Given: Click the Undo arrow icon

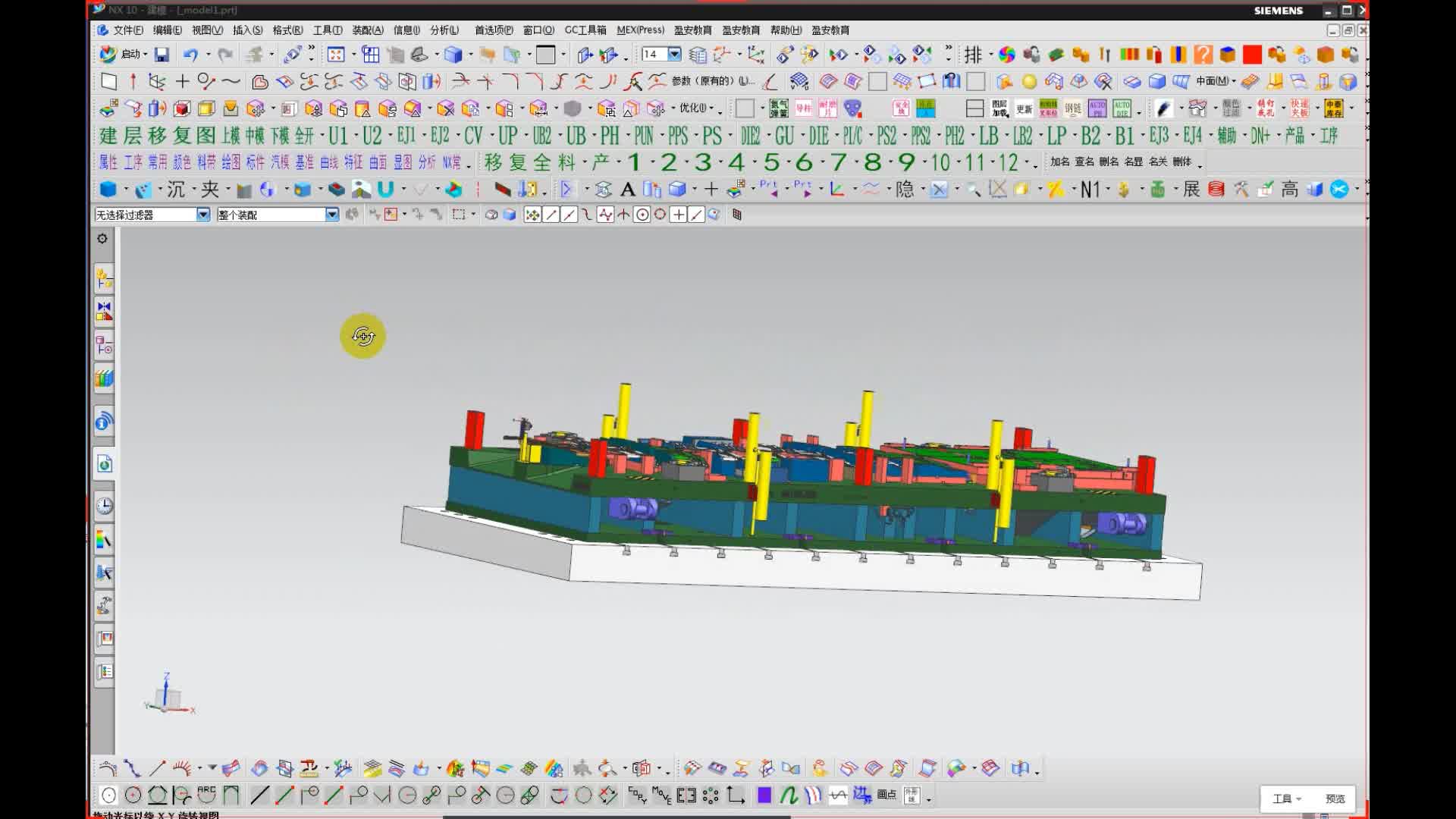Looking at the screenshot, I should [190, 55].
